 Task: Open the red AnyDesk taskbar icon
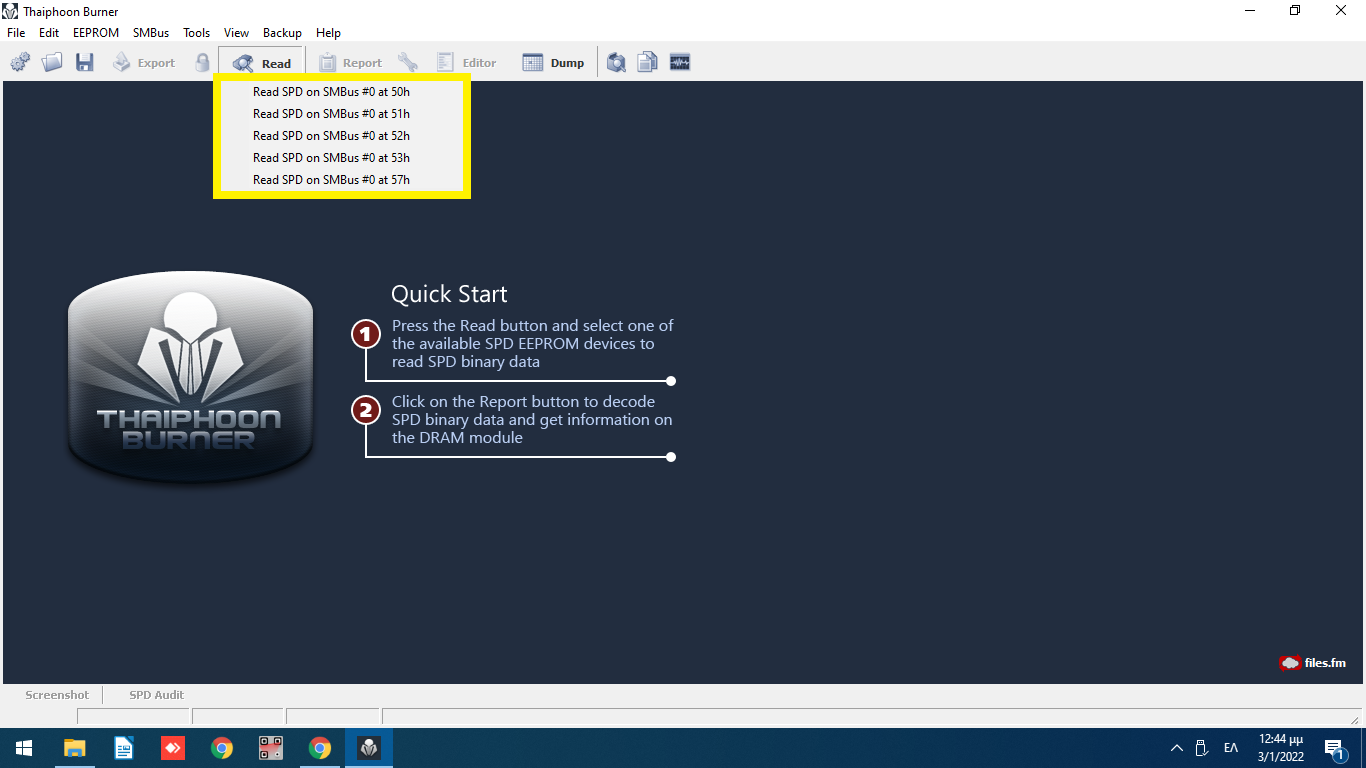[x=173, y=748]
